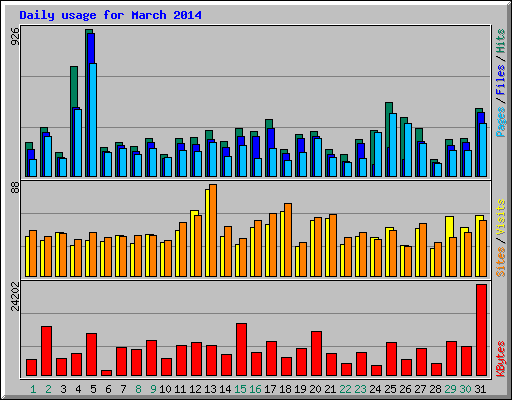The image size is (512, 400).
Task: Select the 'KBytes' legend label
Action: coord(501,359)
